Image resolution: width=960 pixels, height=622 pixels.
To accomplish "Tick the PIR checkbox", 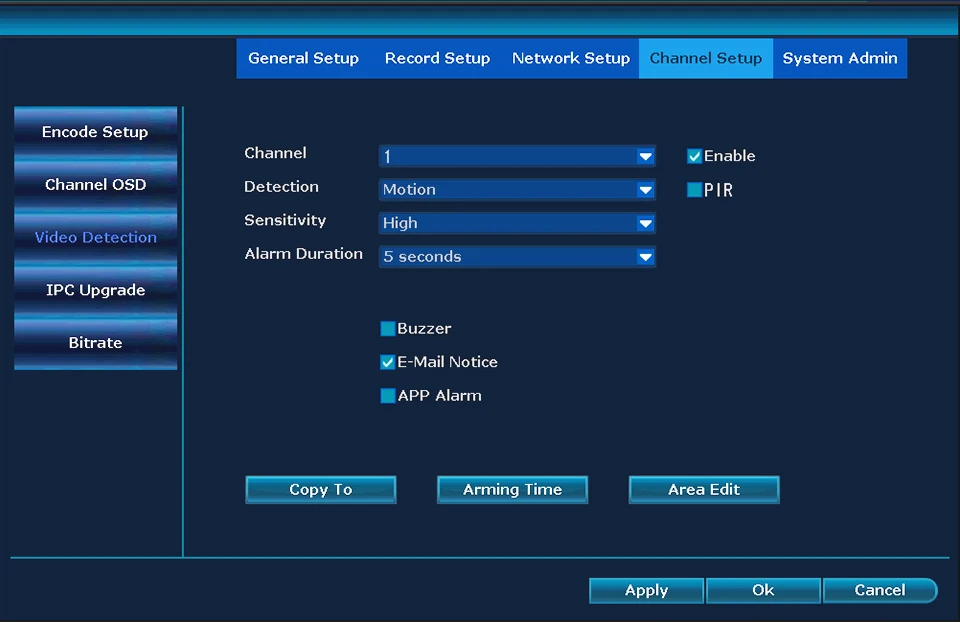I will [x=694, y=190].
